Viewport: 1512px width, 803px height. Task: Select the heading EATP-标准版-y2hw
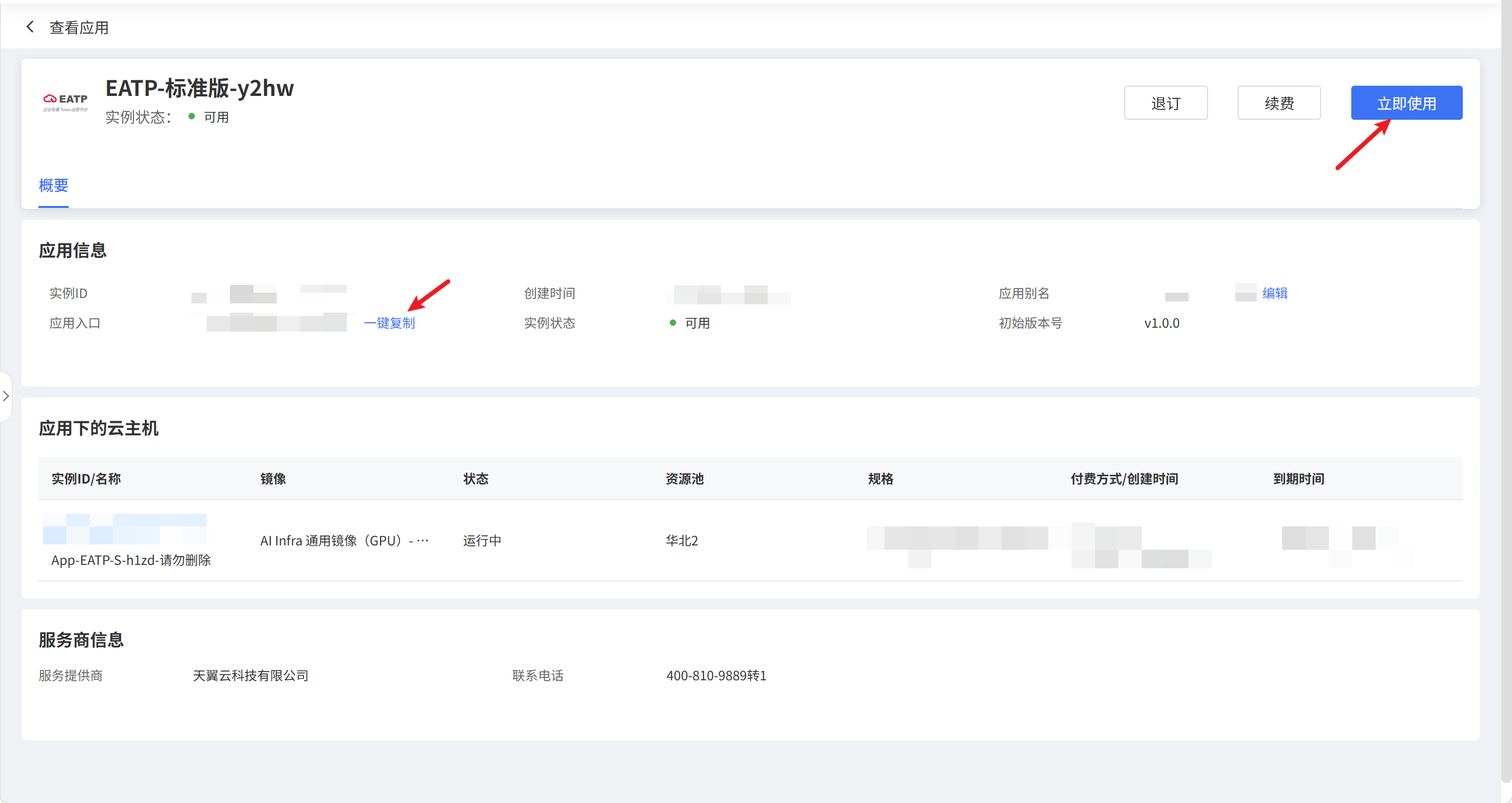point(200,88)
